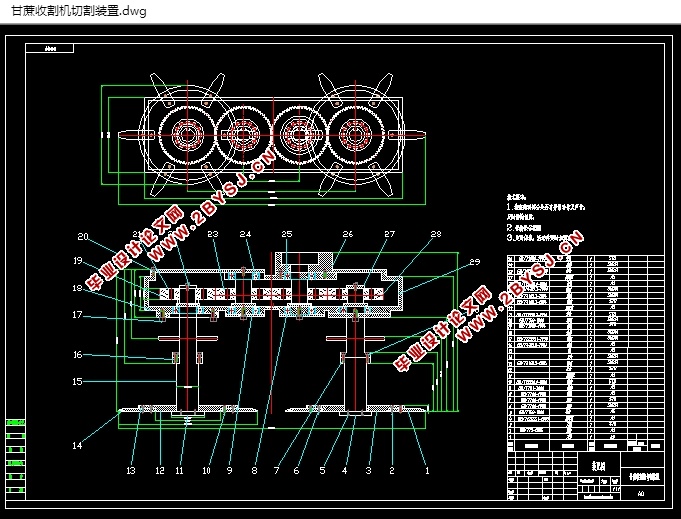
Task: Select part callout number 23
Action: (212, 234)
